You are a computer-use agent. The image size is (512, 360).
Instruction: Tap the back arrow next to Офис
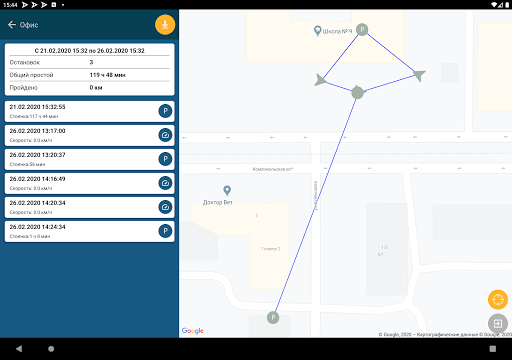coord(12,25)
